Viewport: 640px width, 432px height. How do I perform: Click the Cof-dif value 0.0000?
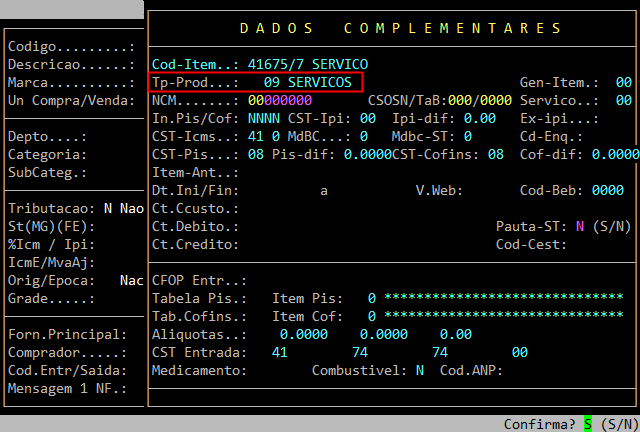(x=616, y=154)
